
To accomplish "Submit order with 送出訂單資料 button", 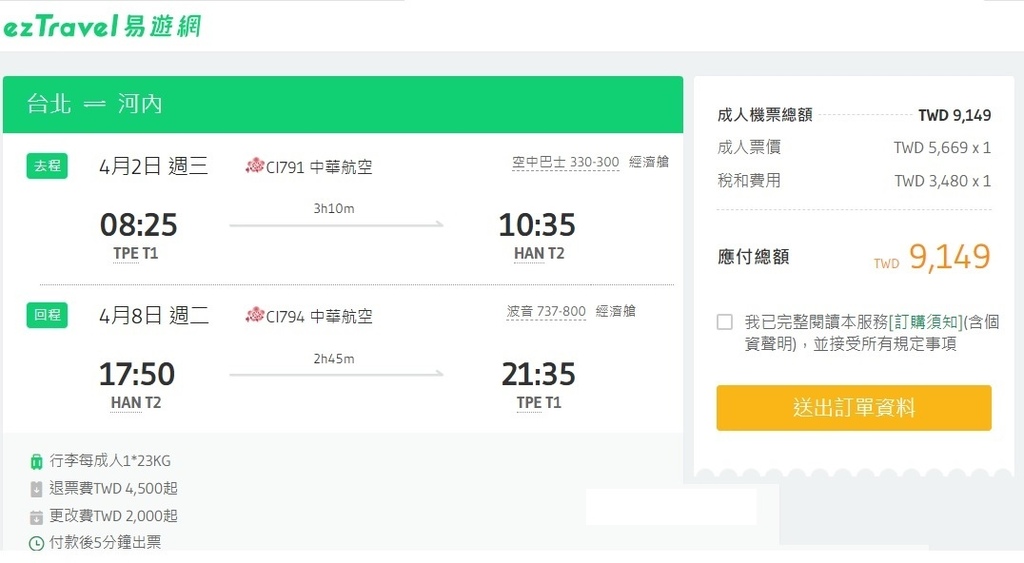I will (854, 408).
